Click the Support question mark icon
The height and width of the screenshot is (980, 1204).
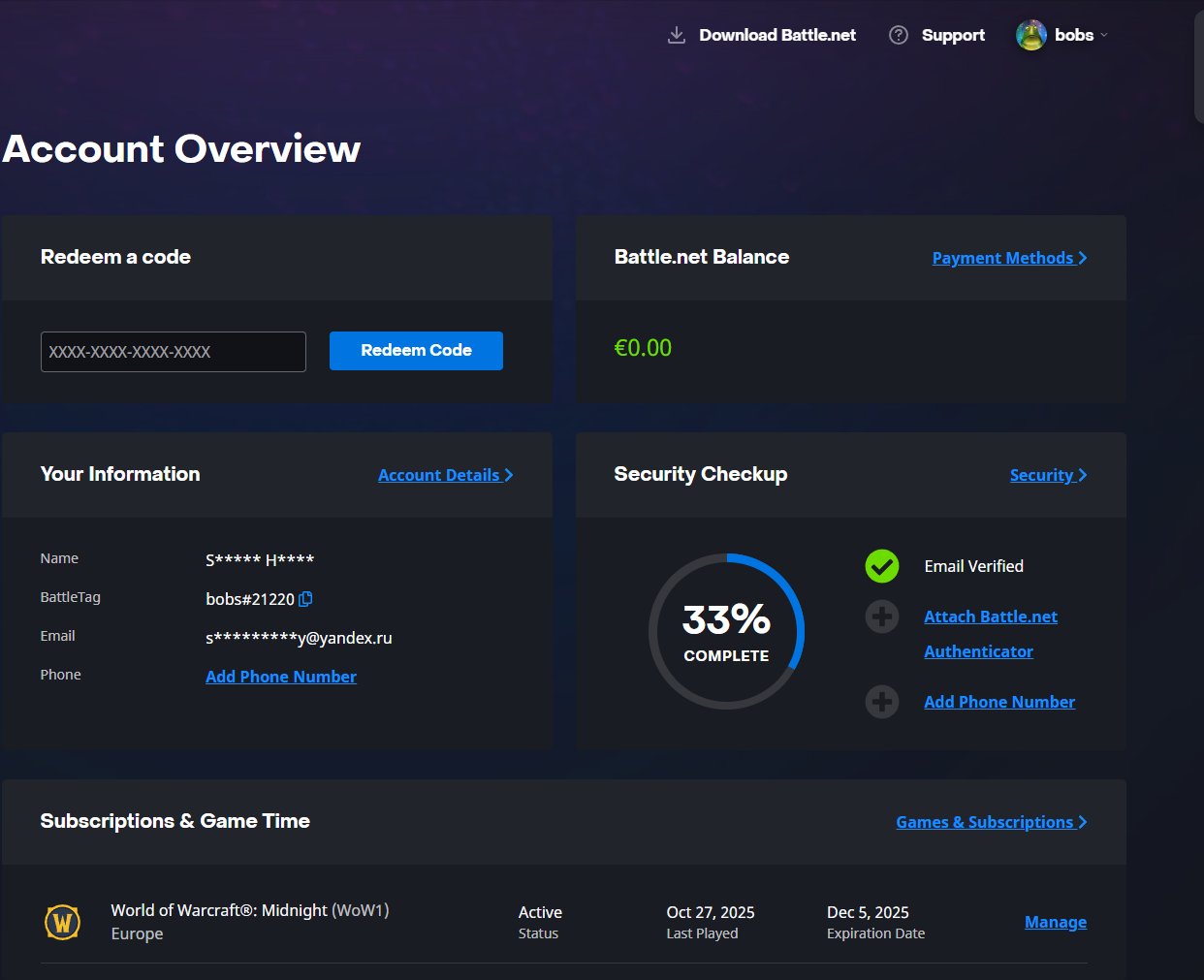pos(899,36)
